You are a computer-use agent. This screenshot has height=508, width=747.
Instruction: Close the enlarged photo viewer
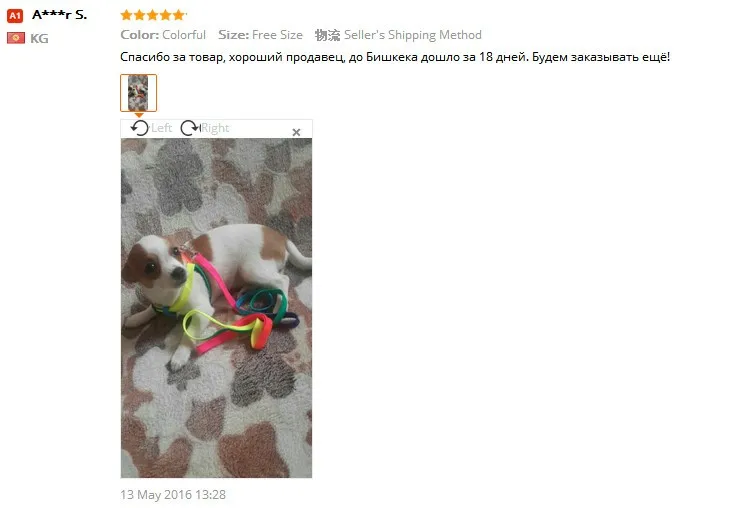296,132
